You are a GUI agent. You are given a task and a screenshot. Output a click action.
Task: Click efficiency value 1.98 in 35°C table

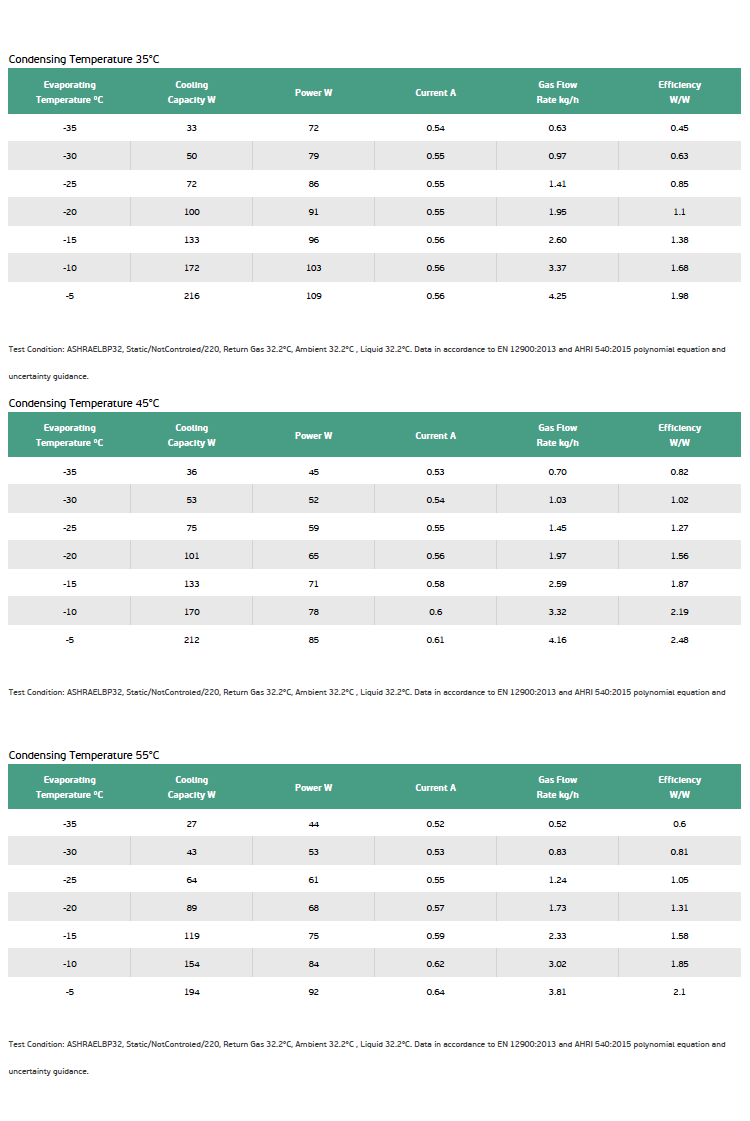click(x=679, y=296)
